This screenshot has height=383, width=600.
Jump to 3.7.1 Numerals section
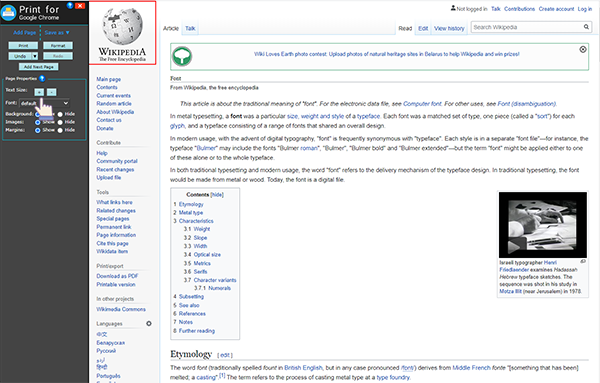click(219, 288)
